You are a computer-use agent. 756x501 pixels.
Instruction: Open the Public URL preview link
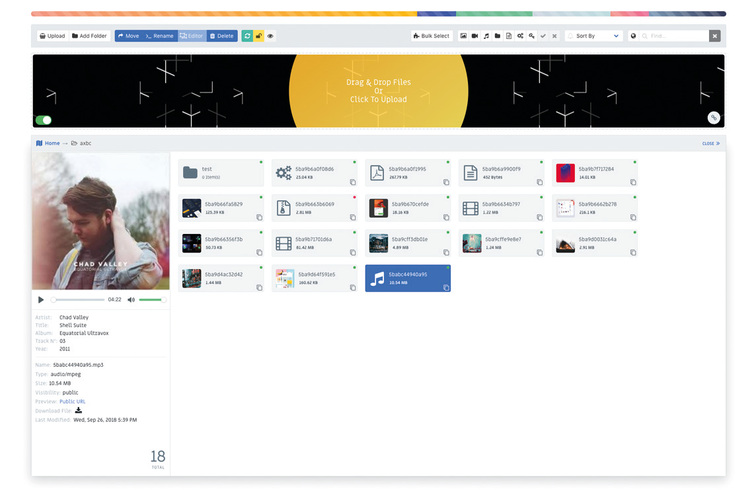[72, 402]
